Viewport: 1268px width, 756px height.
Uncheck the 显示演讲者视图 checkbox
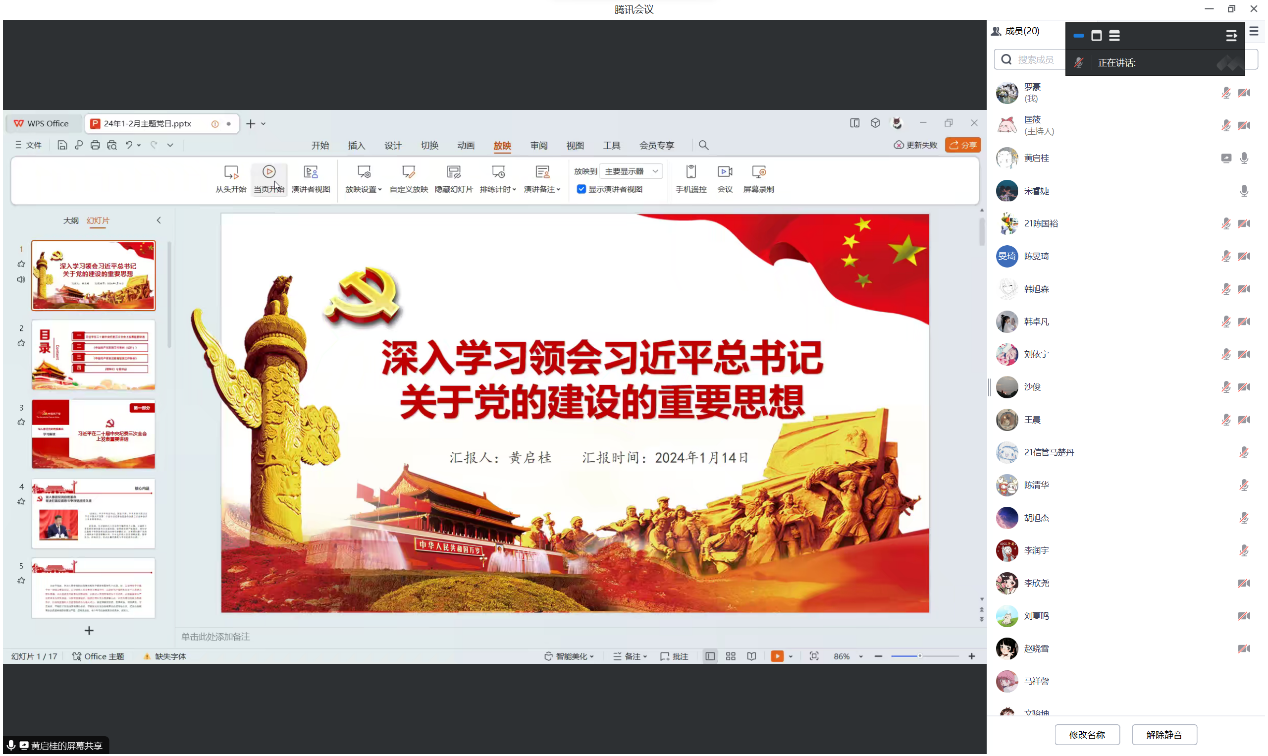coord(581,189)
